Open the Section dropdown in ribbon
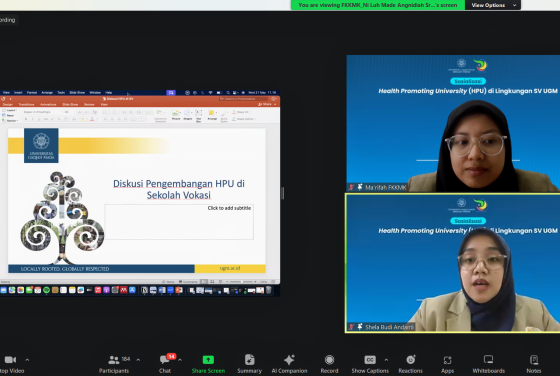The height and width of the screenshot is (376, 560). pyautogui.click(x=10, y=121)
